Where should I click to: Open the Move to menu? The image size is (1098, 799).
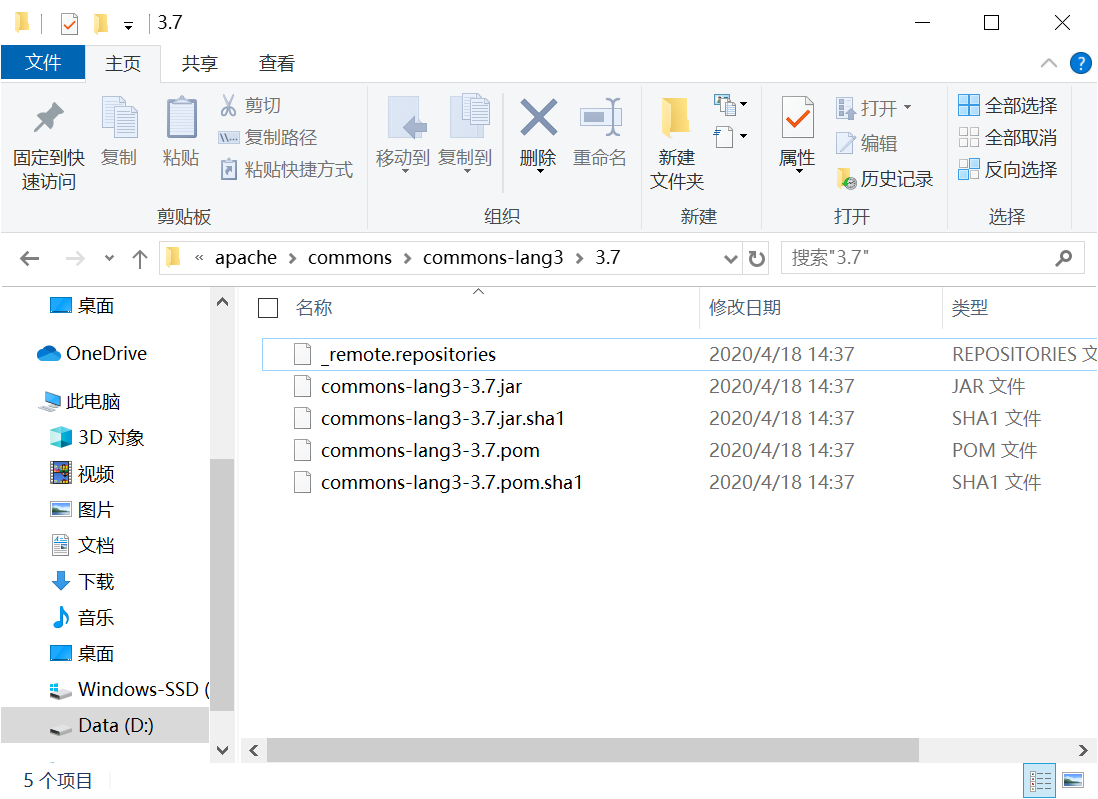403,133
